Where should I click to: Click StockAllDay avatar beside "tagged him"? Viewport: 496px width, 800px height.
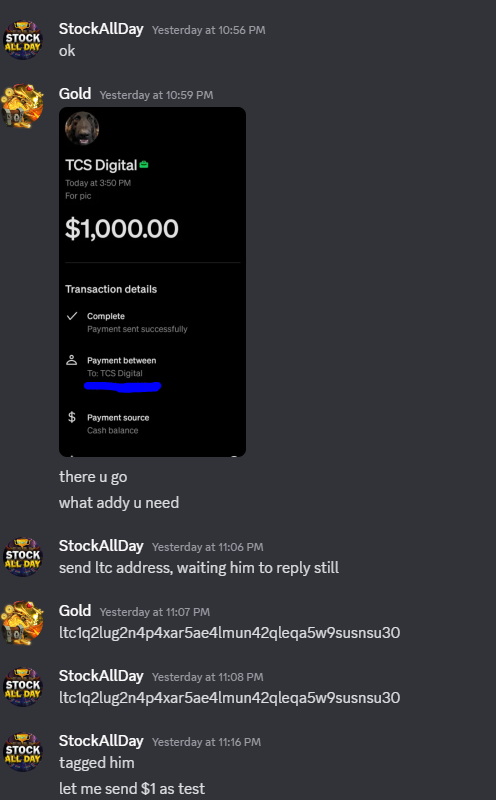click(22, 752)
